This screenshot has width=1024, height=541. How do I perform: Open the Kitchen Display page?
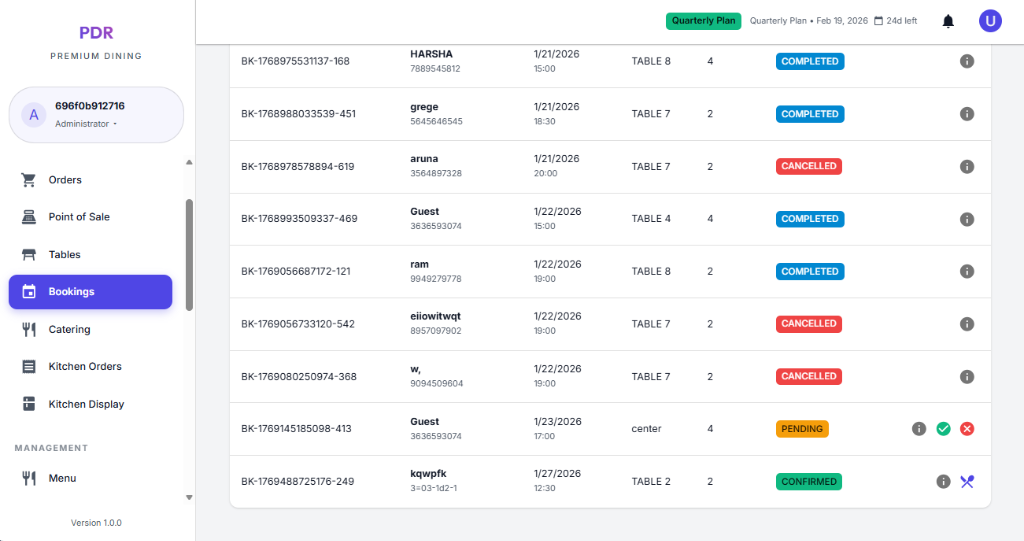click(x=86, y=404)
